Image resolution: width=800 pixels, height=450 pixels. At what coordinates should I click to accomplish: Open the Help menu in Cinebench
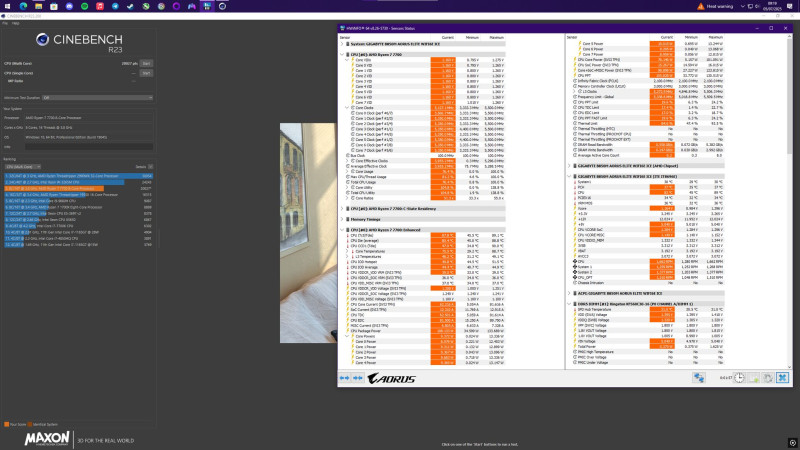tap(15, 23)
